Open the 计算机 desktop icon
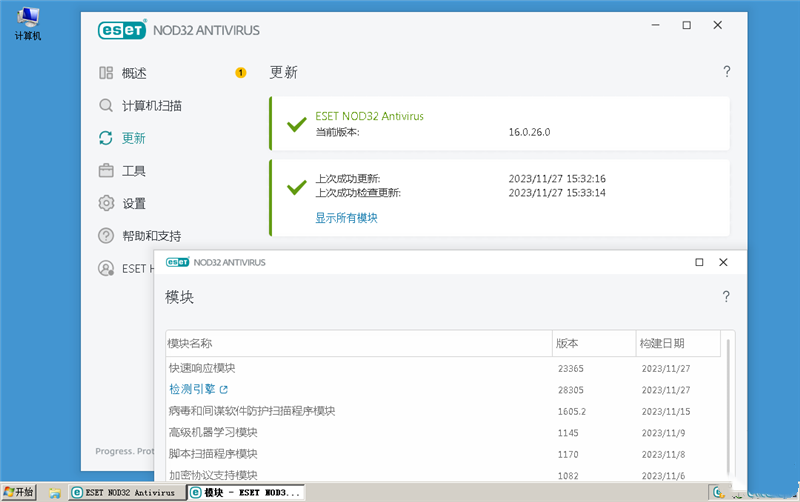Screen dimensions: 800x502 coord(28,24)
